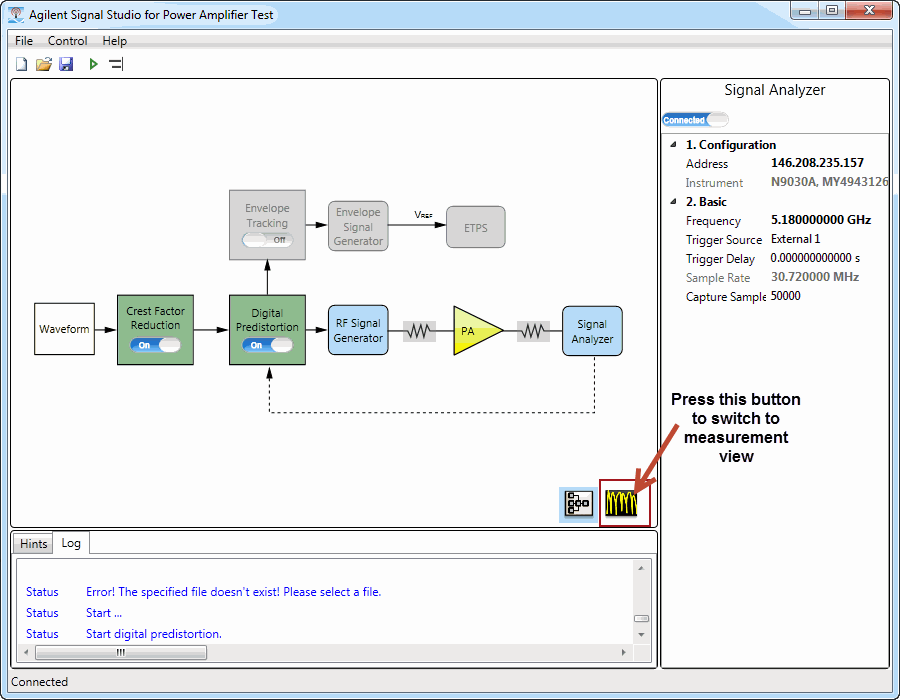Toggle Digital Predistortion On switch

(x=267, y=345)
